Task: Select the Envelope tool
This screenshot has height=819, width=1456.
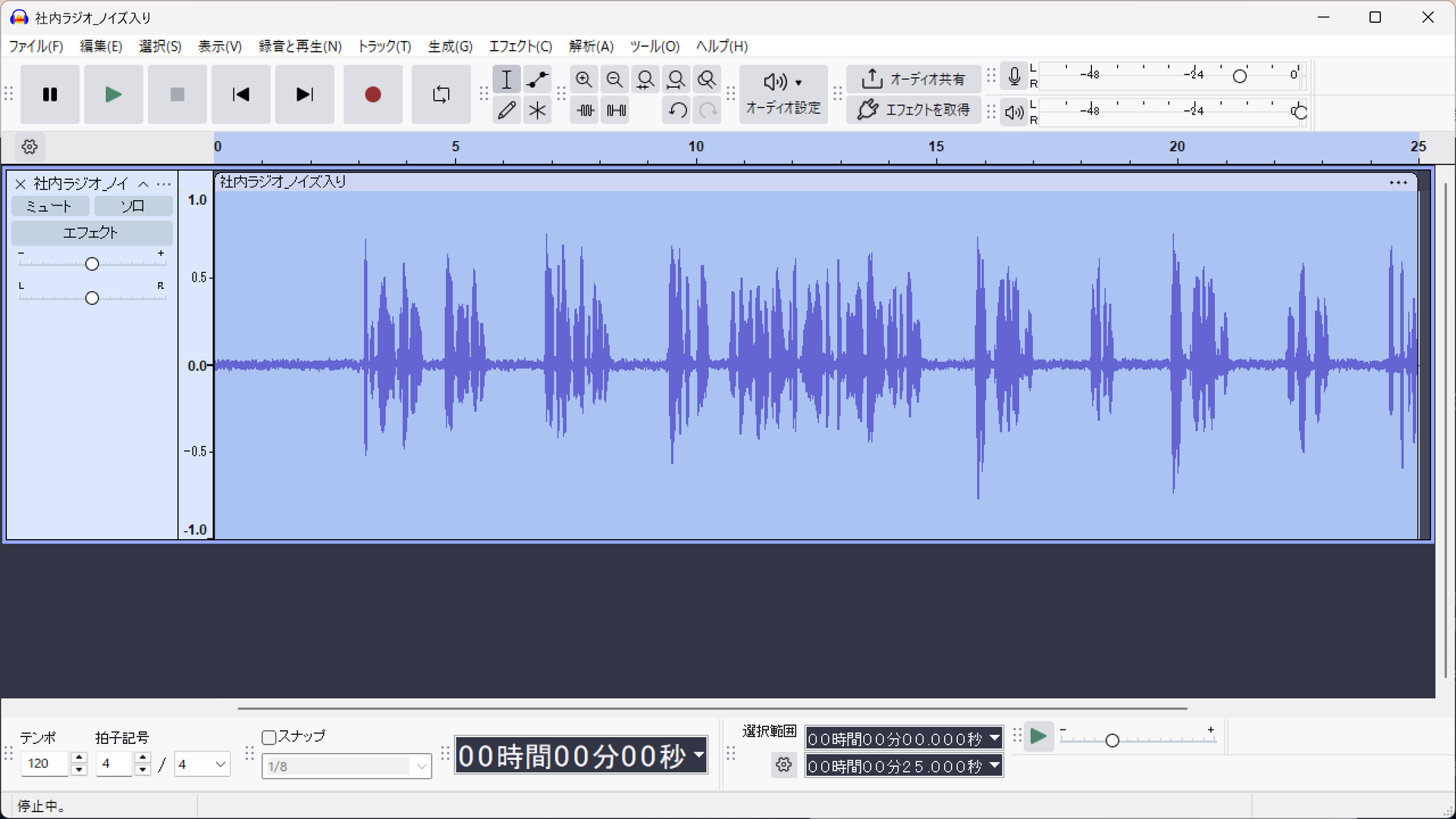Action: (538, 80)
